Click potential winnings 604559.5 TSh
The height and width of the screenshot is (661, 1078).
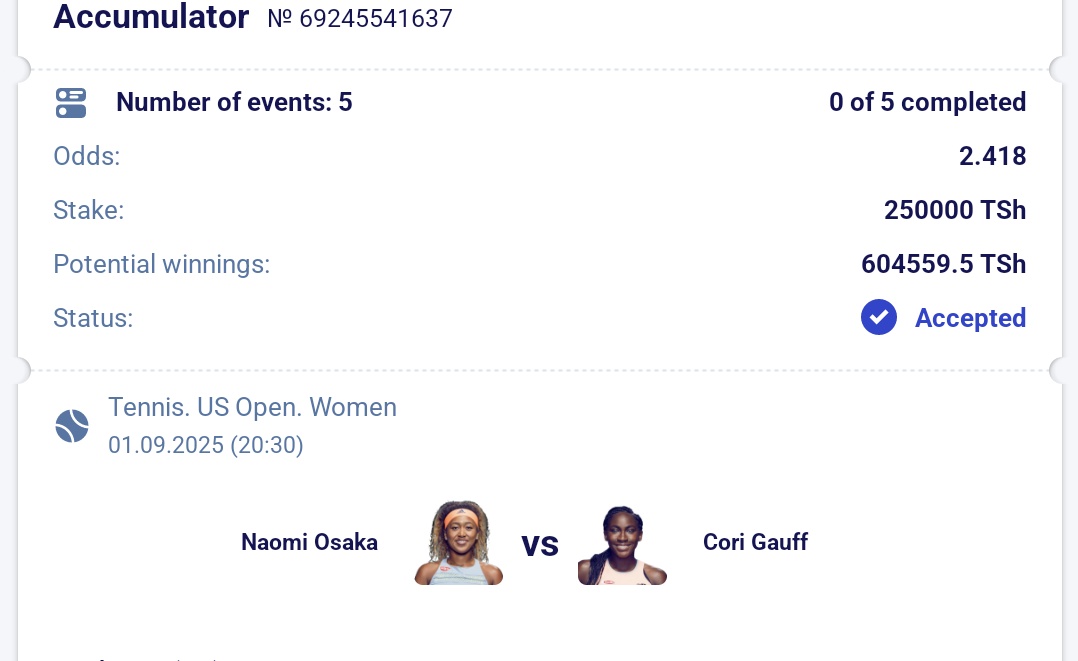(x=943, y=264)
